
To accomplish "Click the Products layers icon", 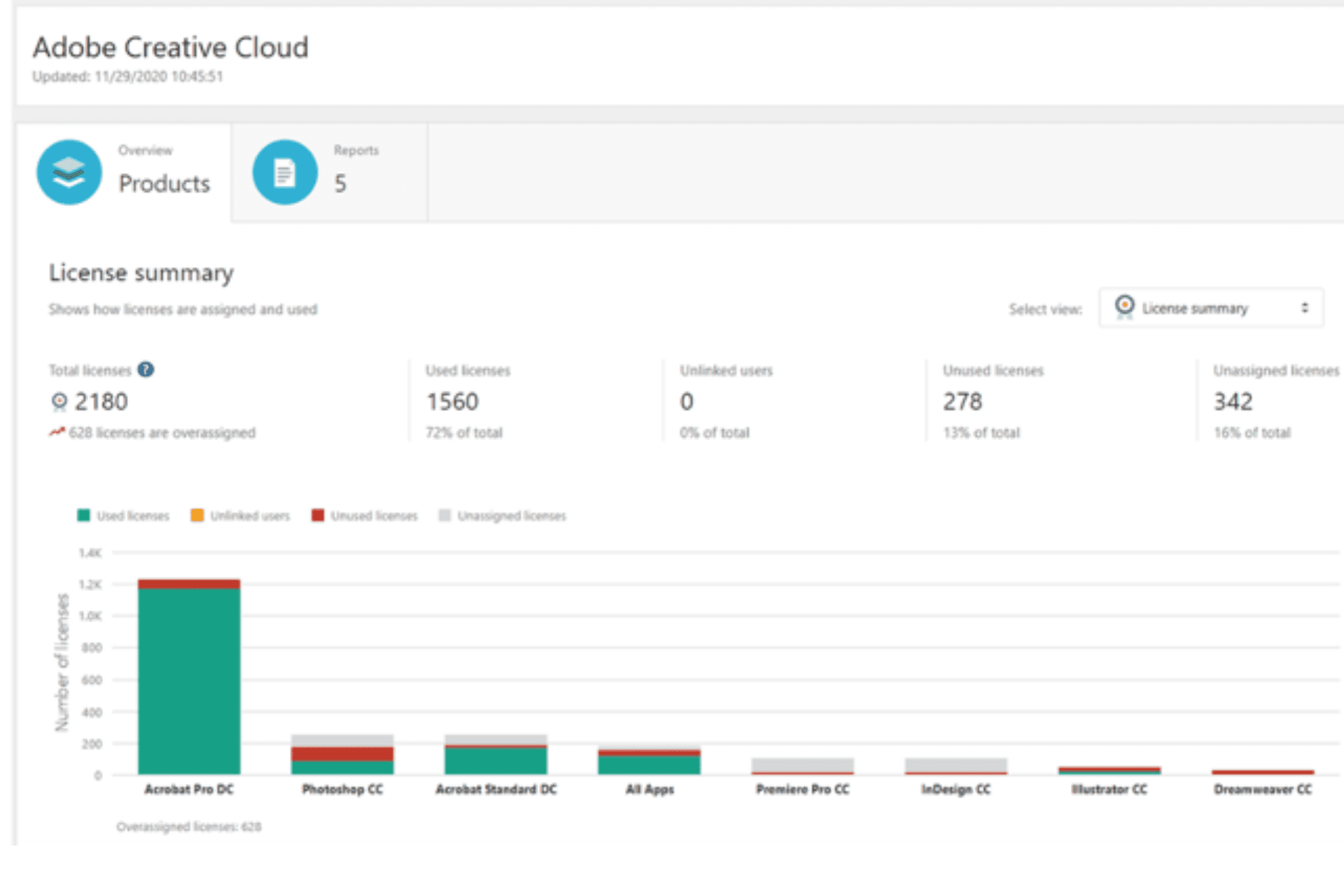I will point(69,172).
